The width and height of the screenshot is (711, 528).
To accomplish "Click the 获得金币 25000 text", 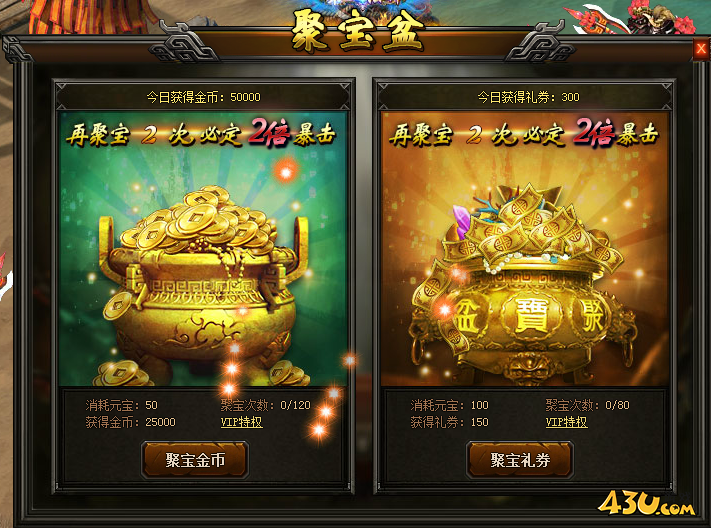I will click(x=131, y=422).
